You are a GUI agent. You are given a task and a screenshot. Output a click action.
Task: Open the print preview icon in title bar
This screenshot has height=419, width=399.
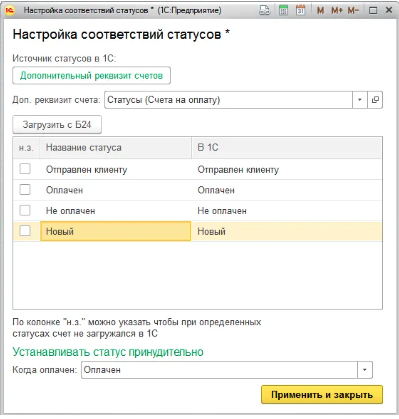pyautogui.click(x=265, y=10)
